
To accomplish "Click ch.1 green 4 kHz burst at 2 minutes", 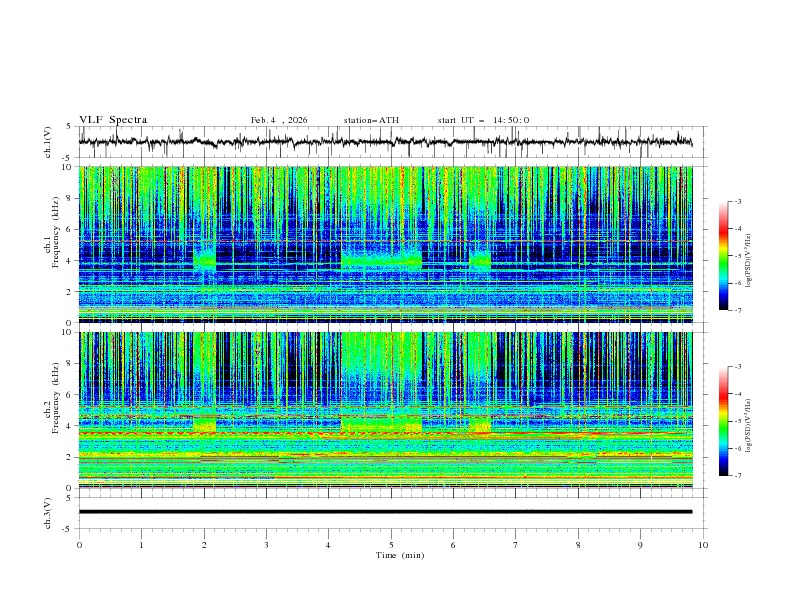I will (205, 260).
